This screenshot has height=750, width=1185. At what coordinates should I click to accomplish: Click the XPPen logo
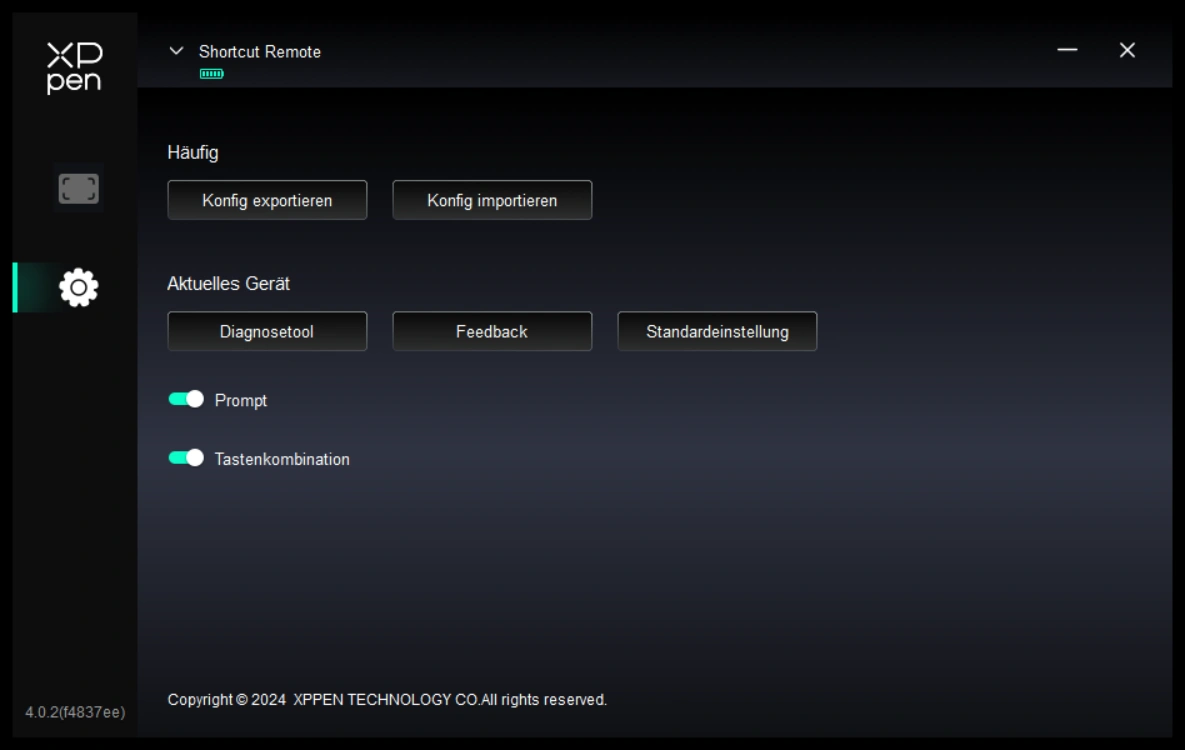(74, 68)
